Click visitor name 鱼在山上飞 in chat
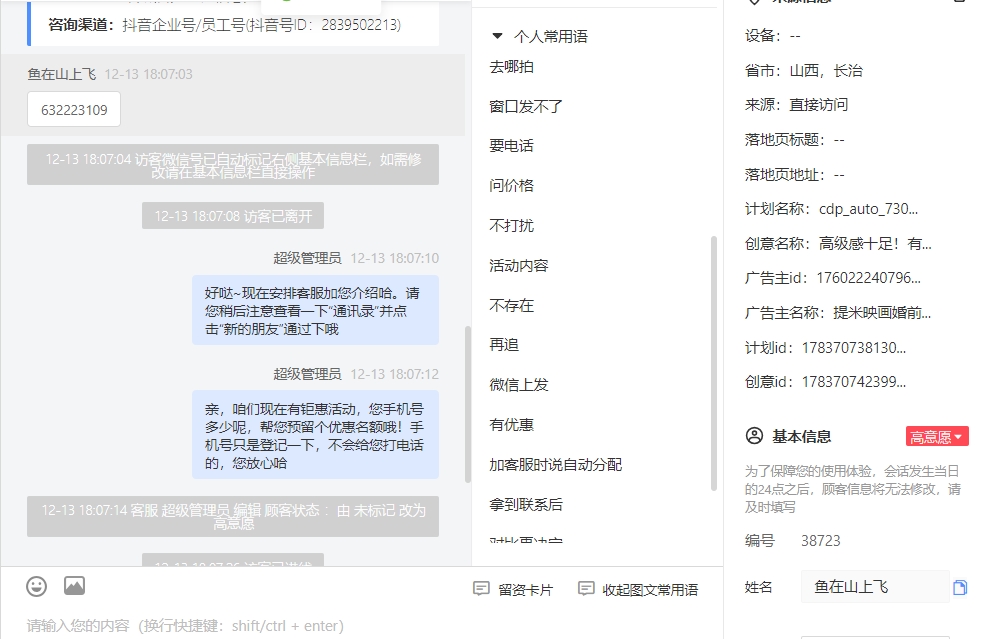The height and width of the screenshot is (639, 988). [62, 74]
